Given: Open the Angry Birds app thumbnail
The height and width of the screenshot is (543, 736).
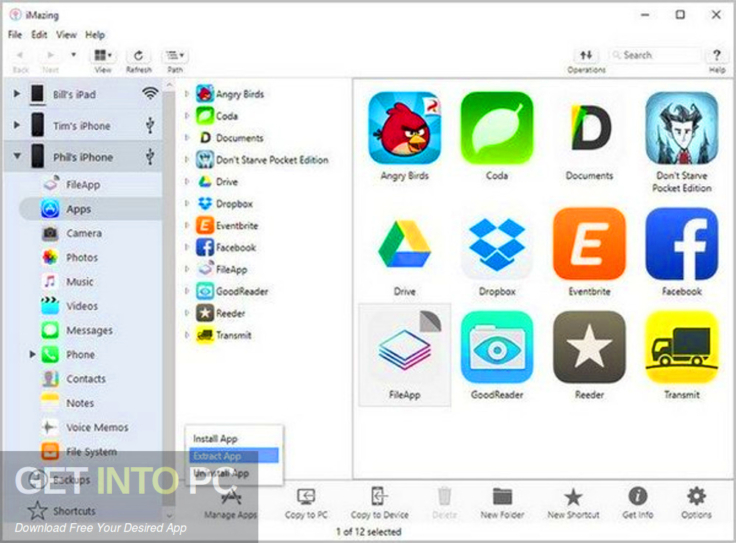Looking at the screenshot, I should click(x=404, y=128).
